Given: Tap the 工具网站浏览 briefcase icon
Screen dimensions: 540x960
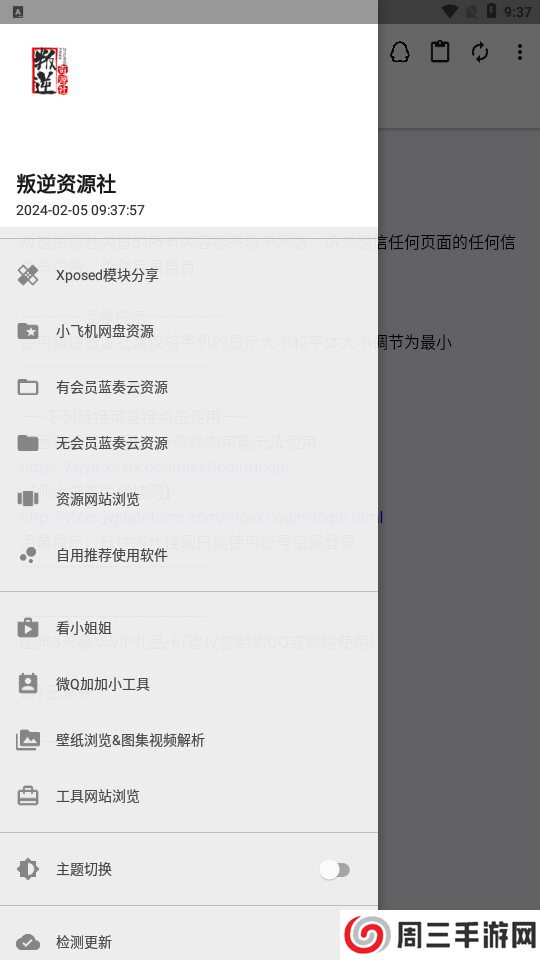Looking at the screenshot, I should [x=28, y=796].
